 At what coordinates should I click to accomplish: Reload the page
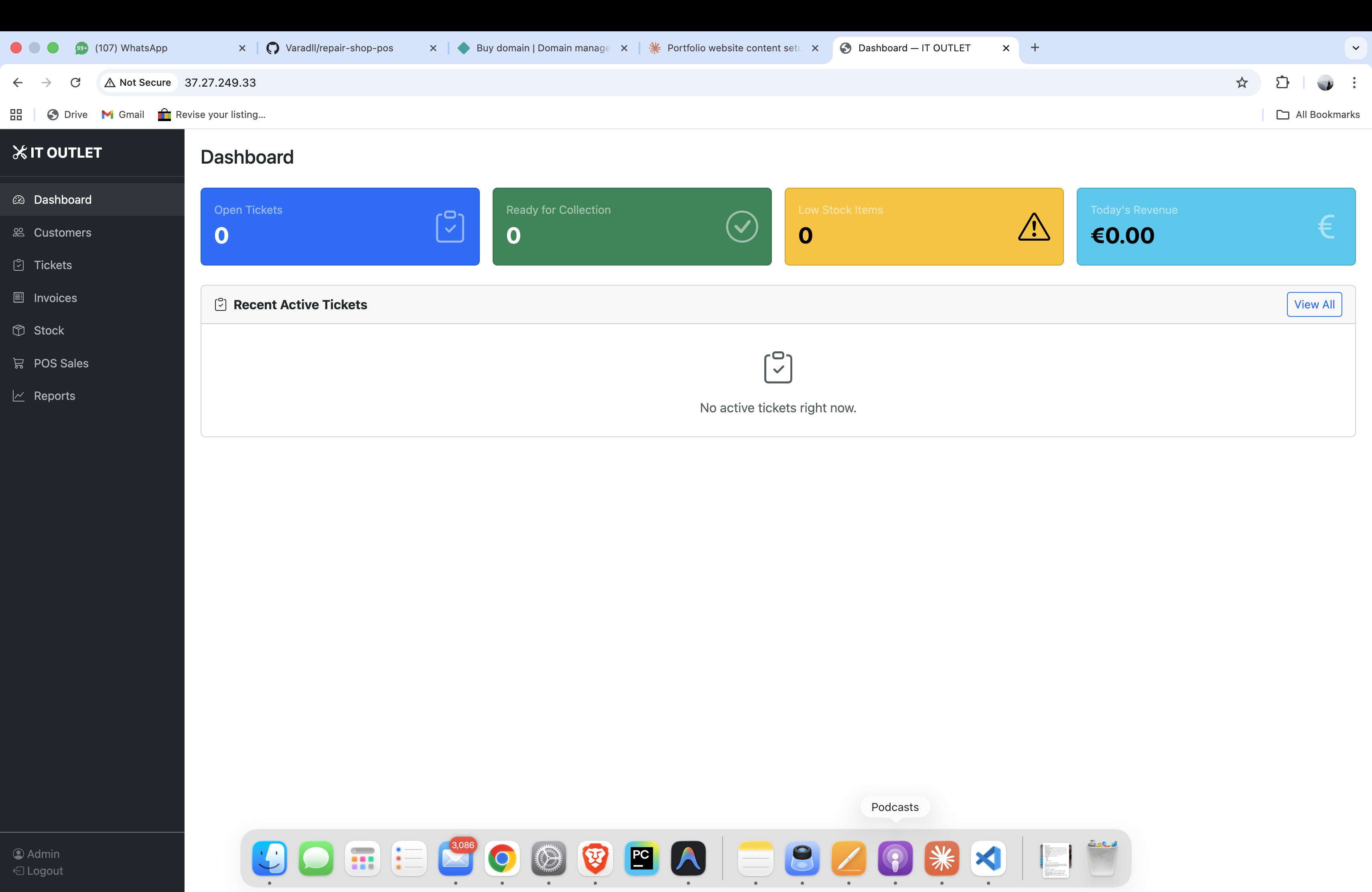click(75, 82)
